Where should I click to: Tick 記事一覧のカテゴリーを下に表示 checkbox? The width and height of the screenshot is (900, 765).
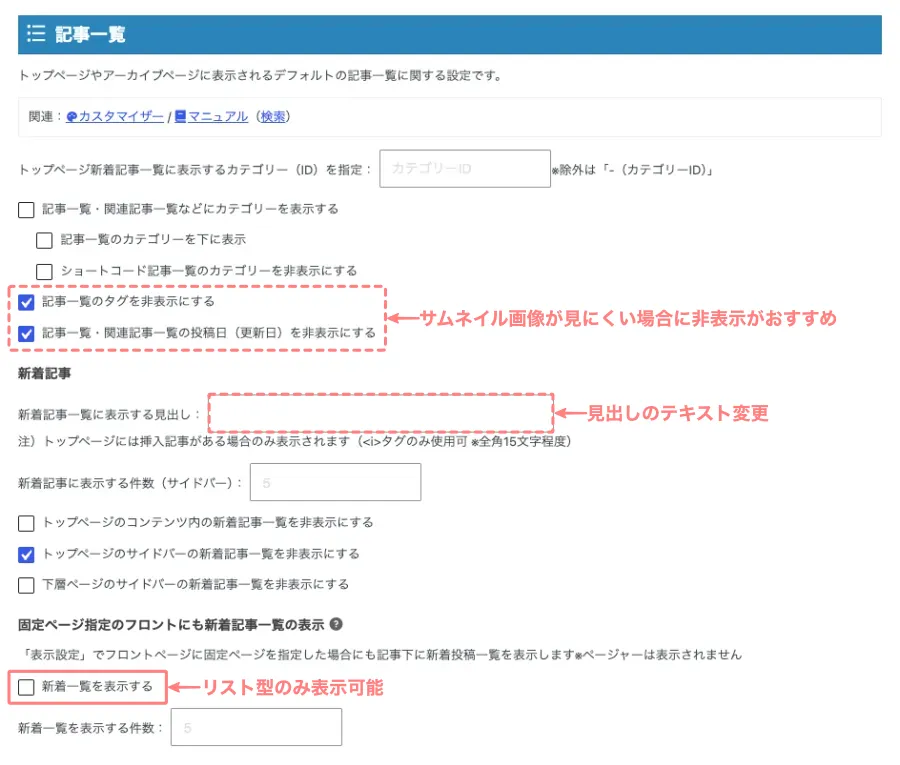pyautogui.click(x=44, y=240)
